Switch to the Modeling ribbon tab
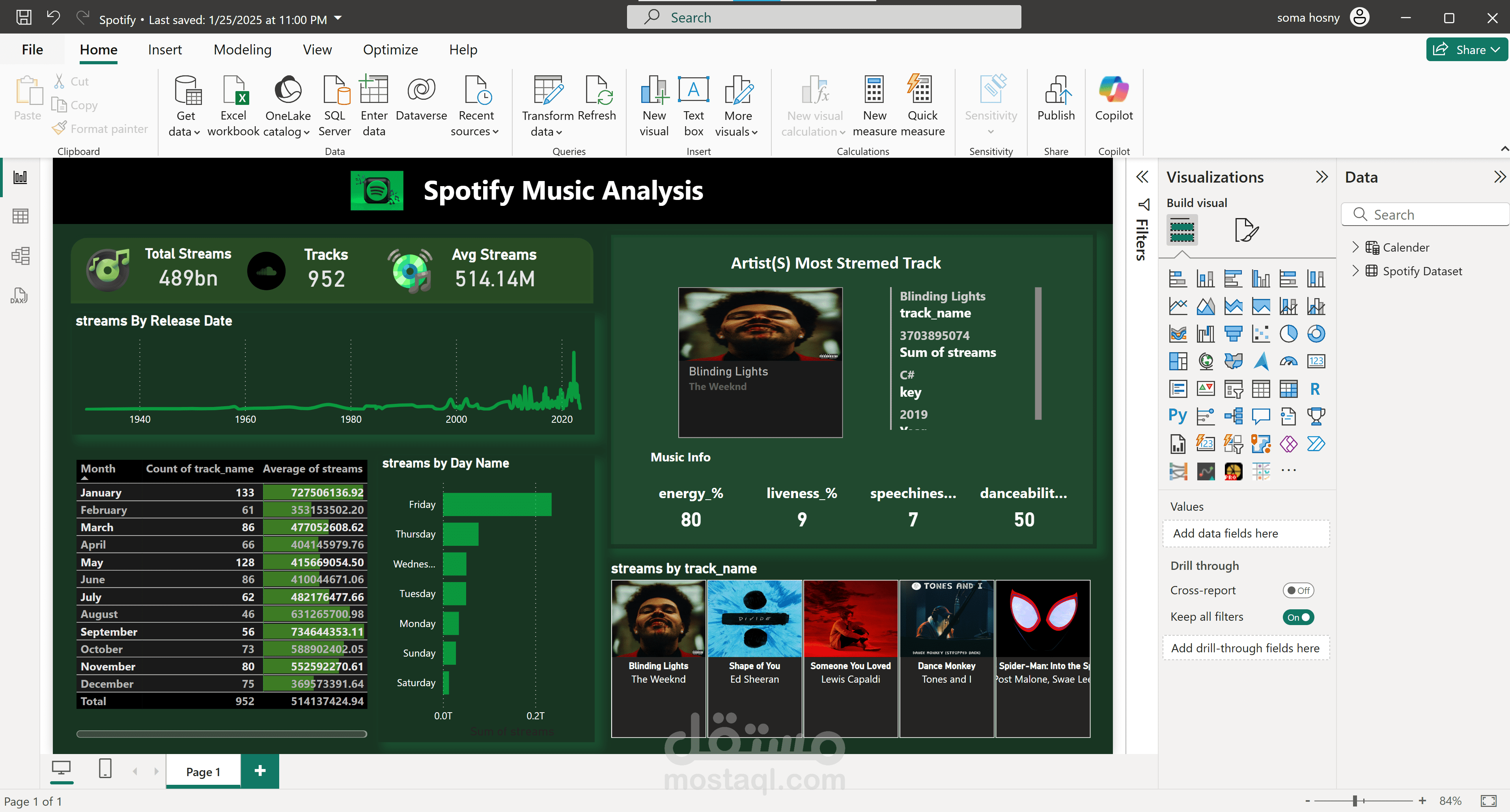This screenshot has height=812, width=1510. click(x=243, y=50)
